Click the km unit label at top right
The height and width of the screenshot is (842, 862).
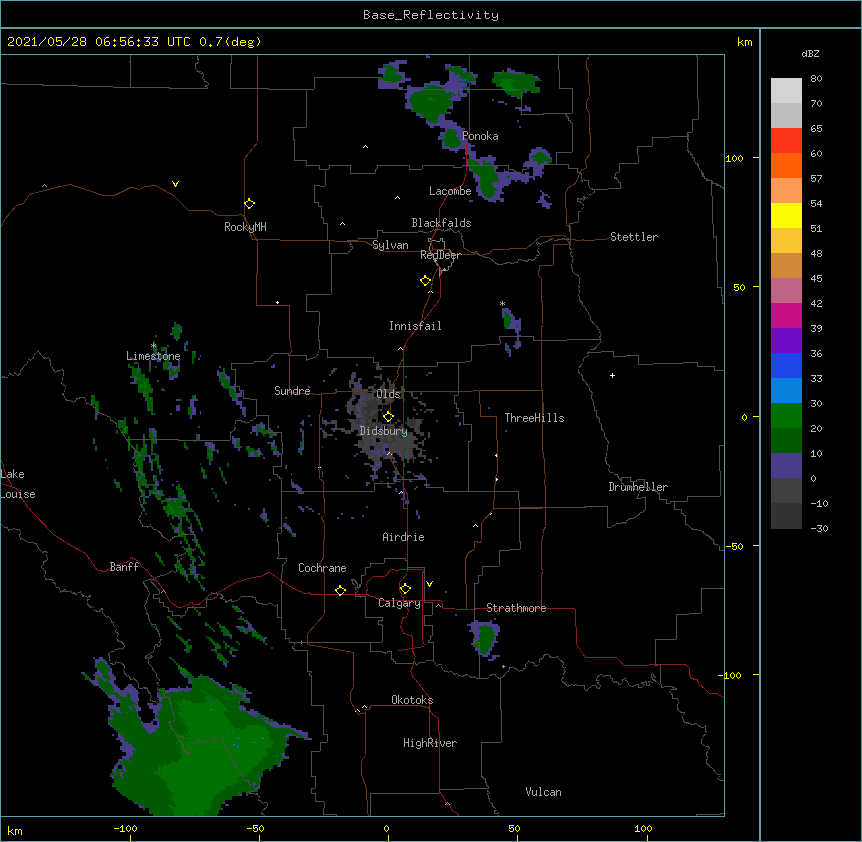(x=744, y=42)
